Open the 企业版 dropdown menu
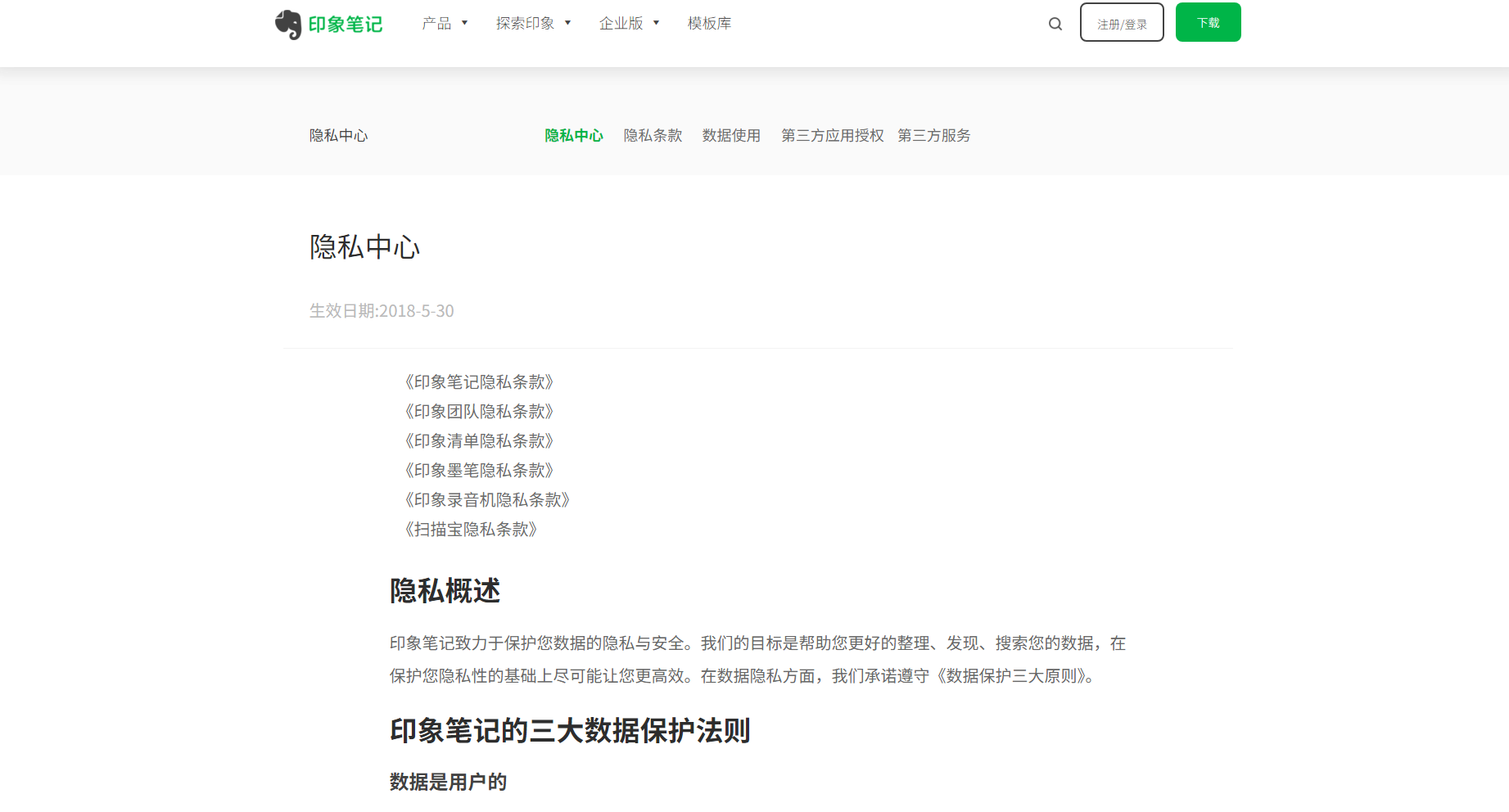Image resolution: width=1509 pixels, height=812 pixels. click(629, 24)
